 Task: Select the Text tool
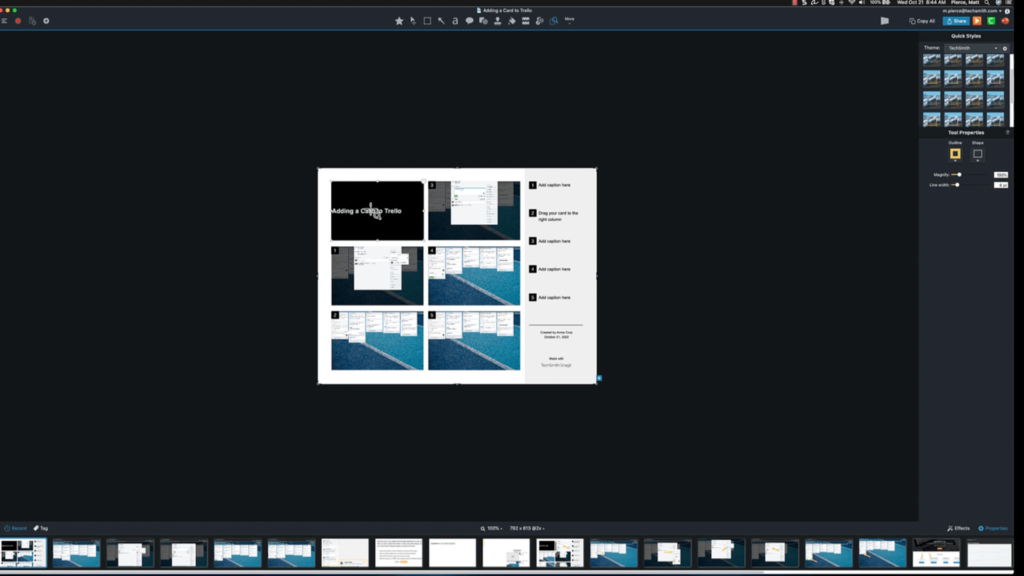click(455, 21)
